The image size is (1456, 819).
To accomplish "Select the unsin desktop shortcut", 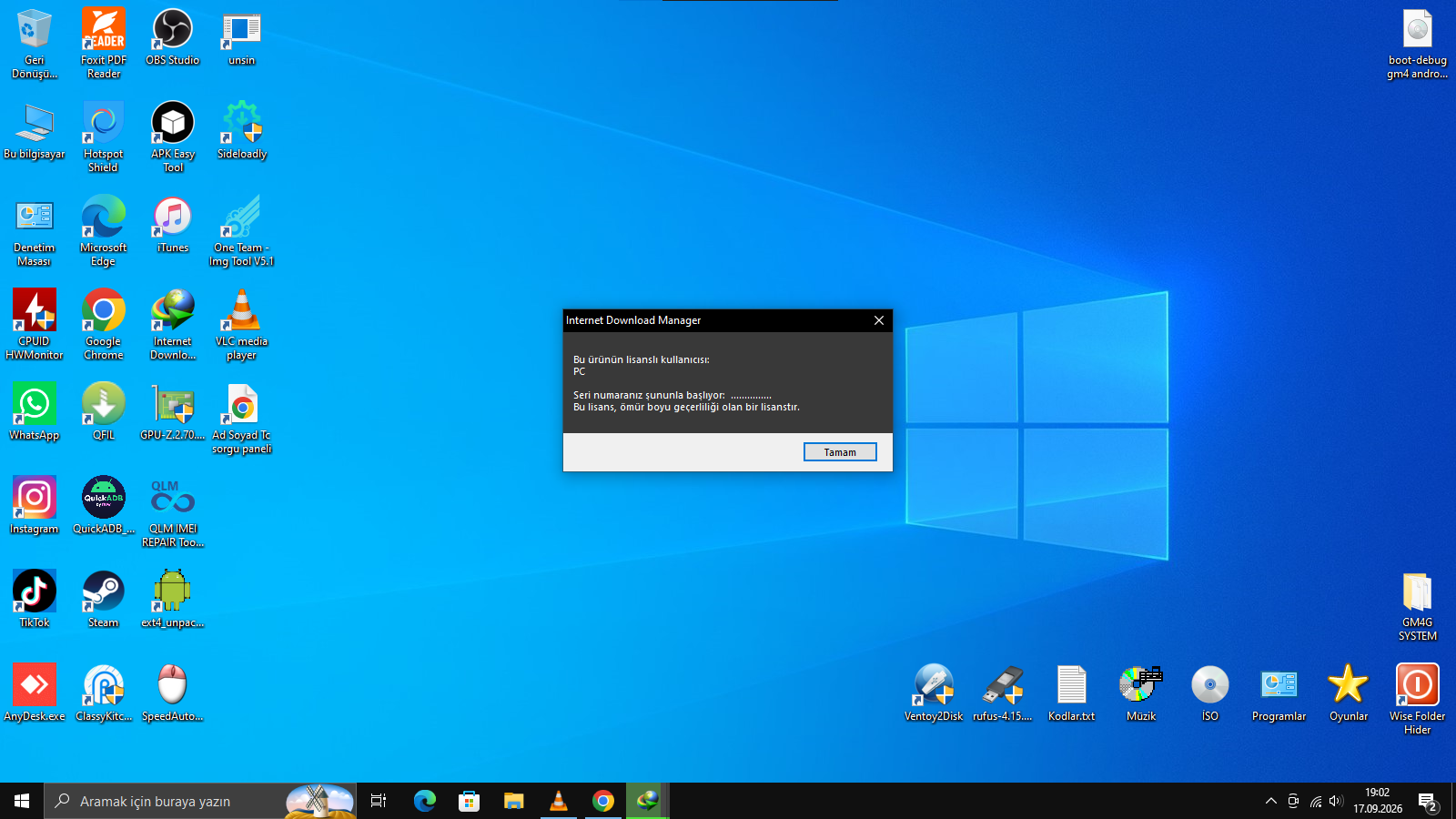I will (242, 37).
